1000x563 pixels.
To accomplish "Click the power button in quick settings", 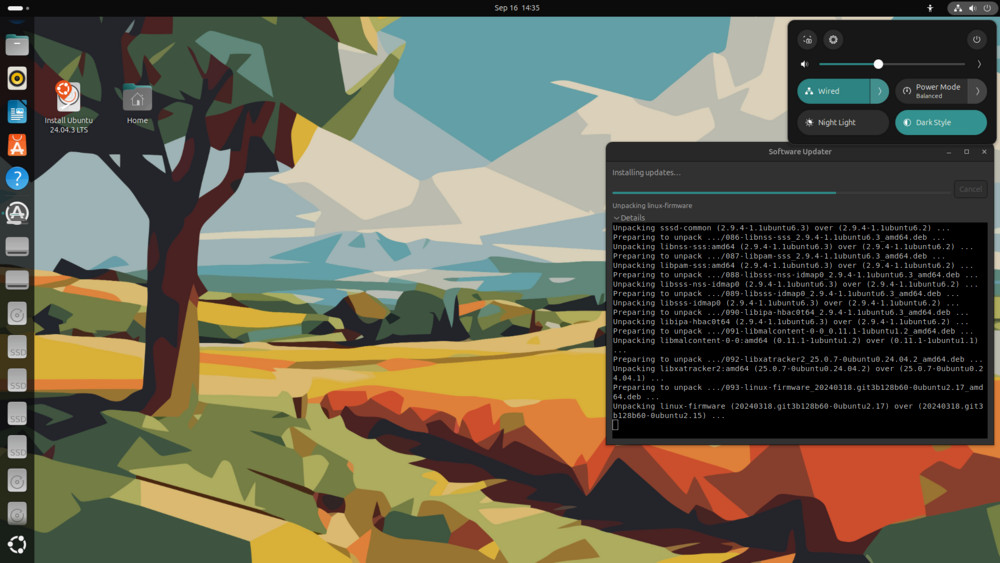I will click(x=977, y=40).
